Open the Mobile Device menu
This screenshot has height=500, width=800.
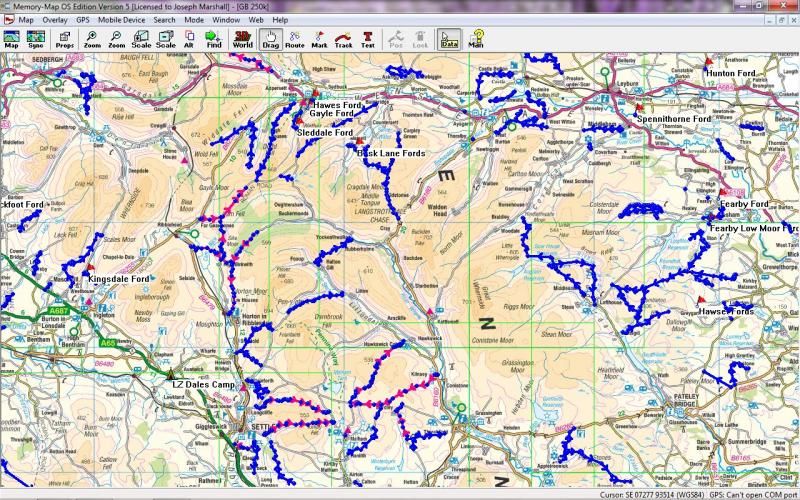(121, 20)
